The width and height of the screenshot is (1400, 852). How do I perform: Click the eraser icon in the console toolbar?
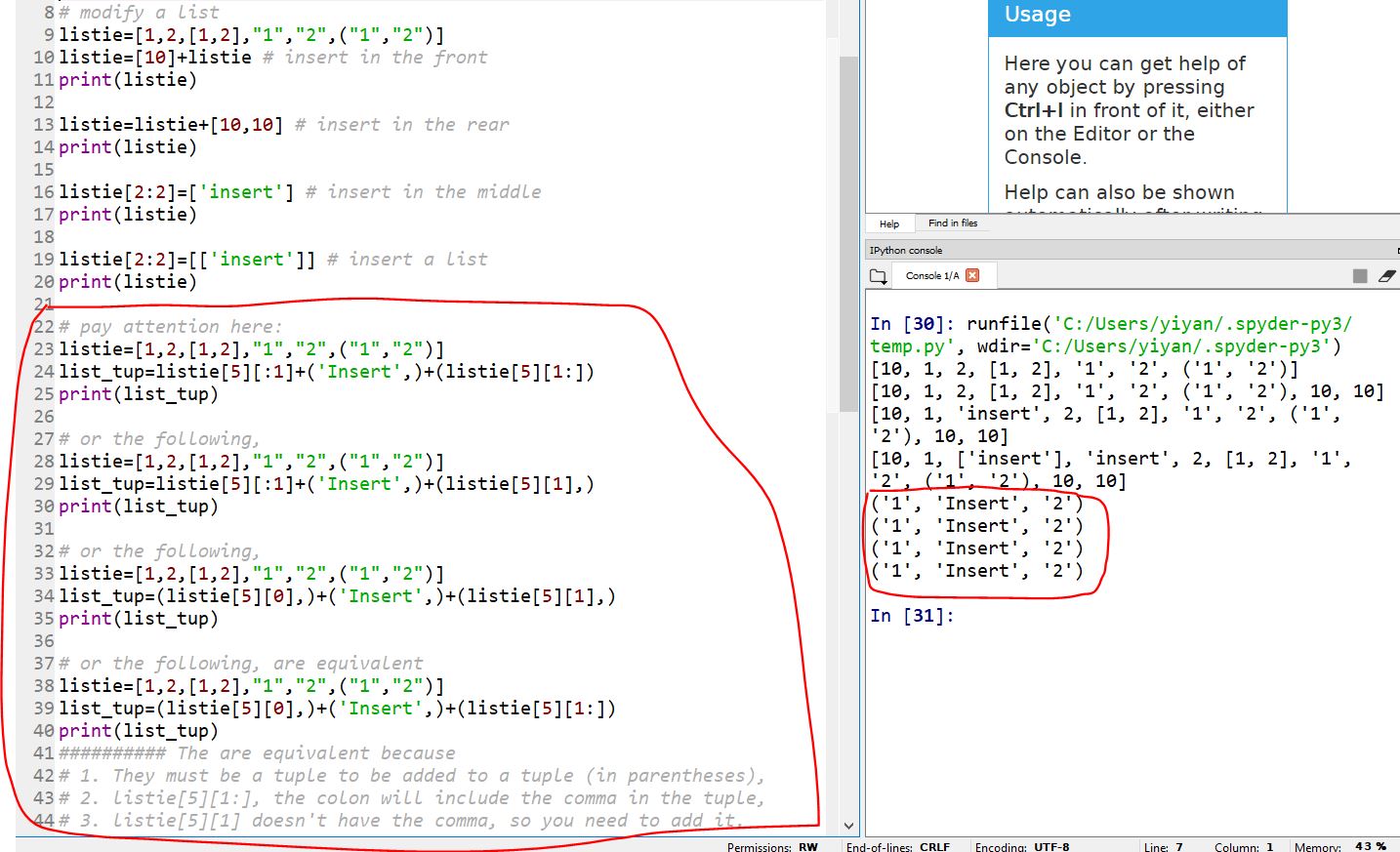coord(1386,276)
